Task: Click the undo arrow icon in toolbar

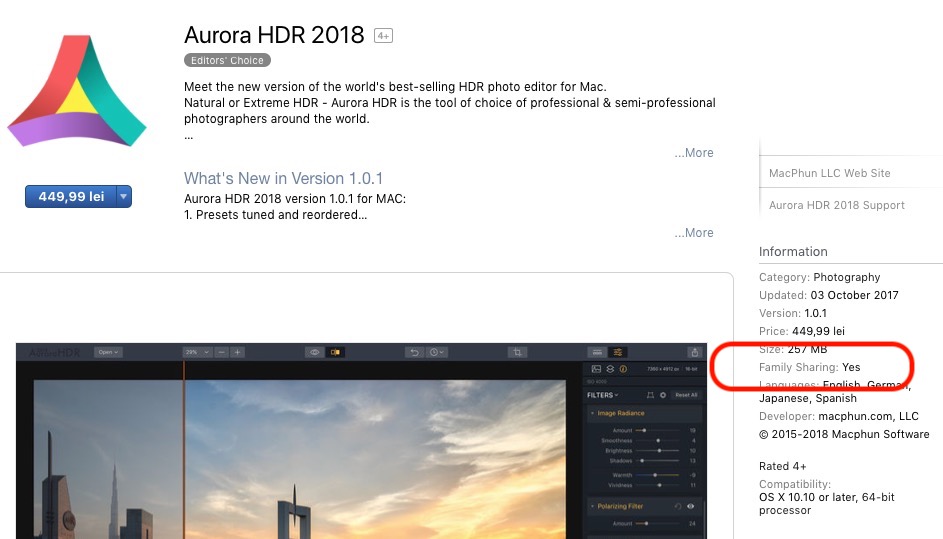Action: coord(415,352)
